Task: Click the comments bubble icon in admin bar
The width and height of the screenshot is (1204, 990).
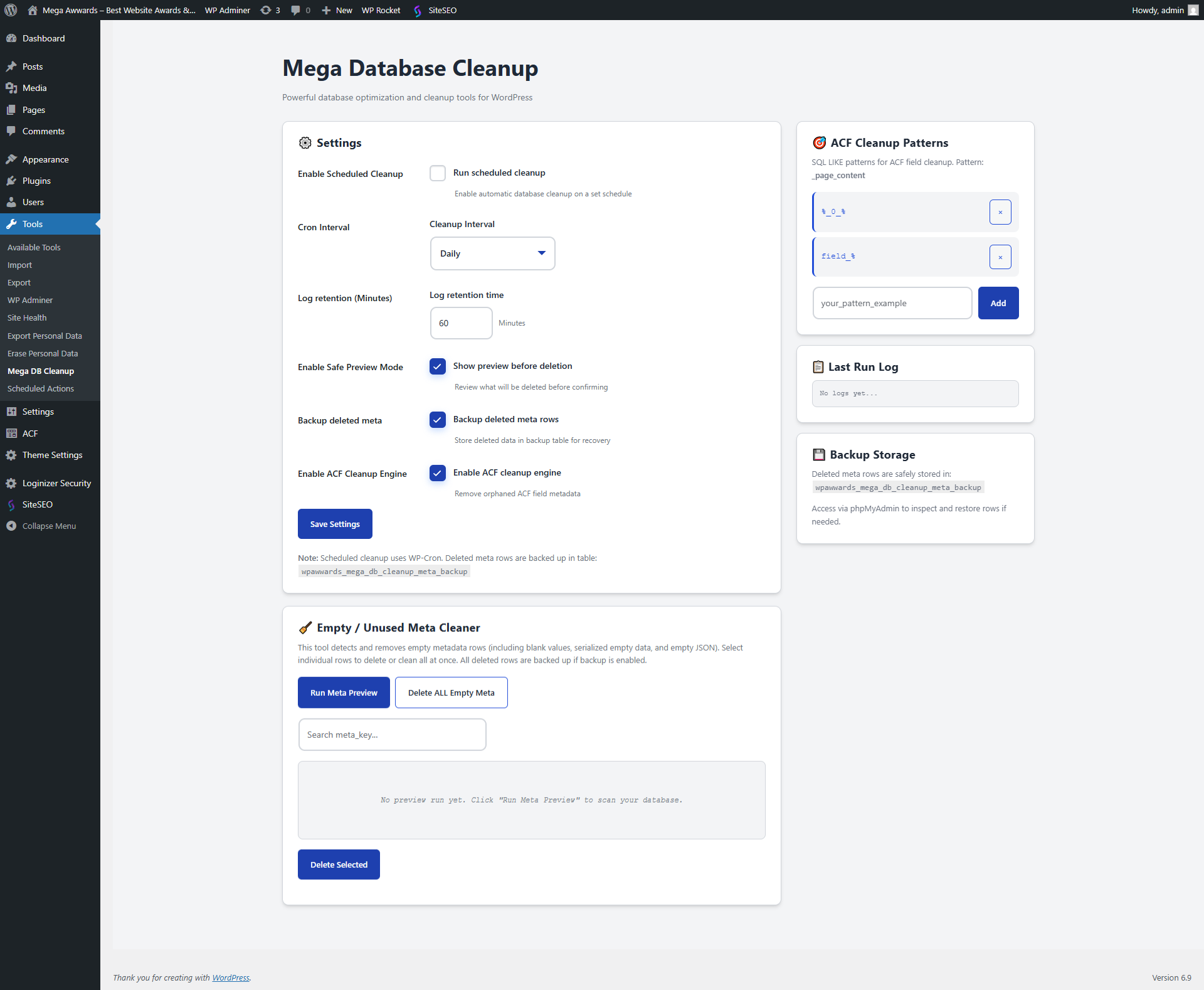Action: (x=296, y=10)
